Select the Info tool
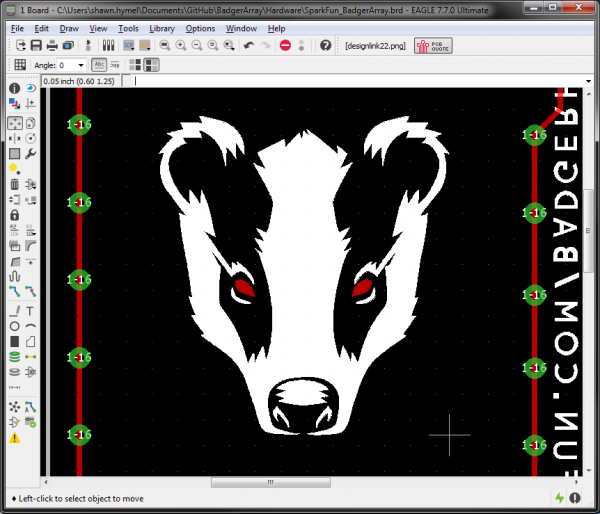This screenshot has width=600, height=514. [x=15, y=88]
